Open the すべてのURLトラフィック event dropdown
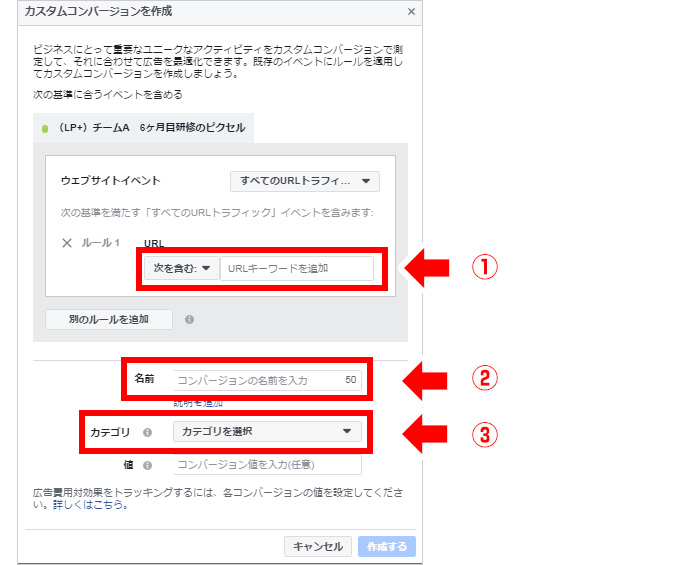The image size is (700, 565). tap(305, 181)
